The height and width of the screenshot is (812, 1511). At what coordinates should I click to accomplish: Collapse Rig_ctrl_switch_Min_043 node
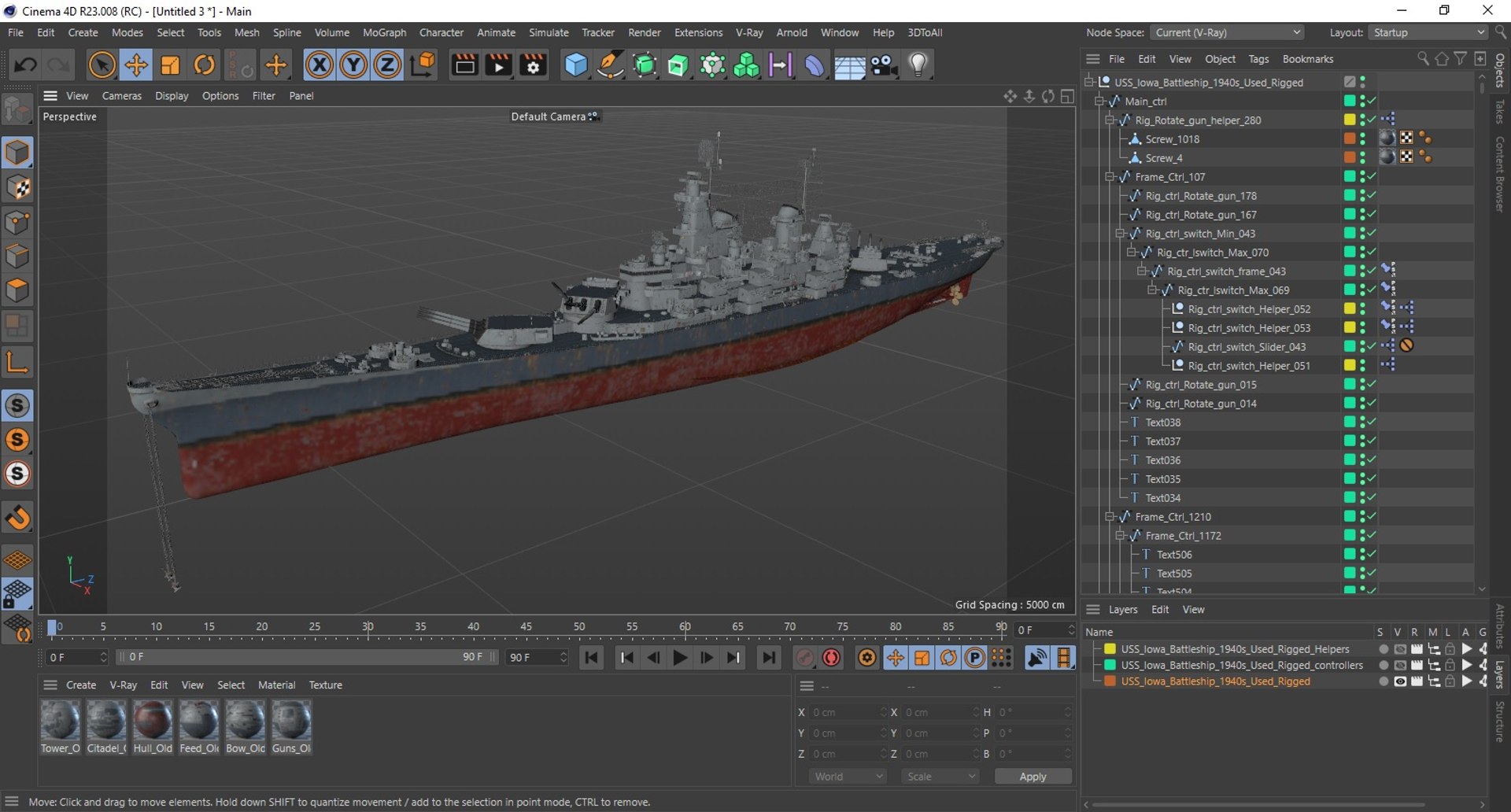point(1120,233)
